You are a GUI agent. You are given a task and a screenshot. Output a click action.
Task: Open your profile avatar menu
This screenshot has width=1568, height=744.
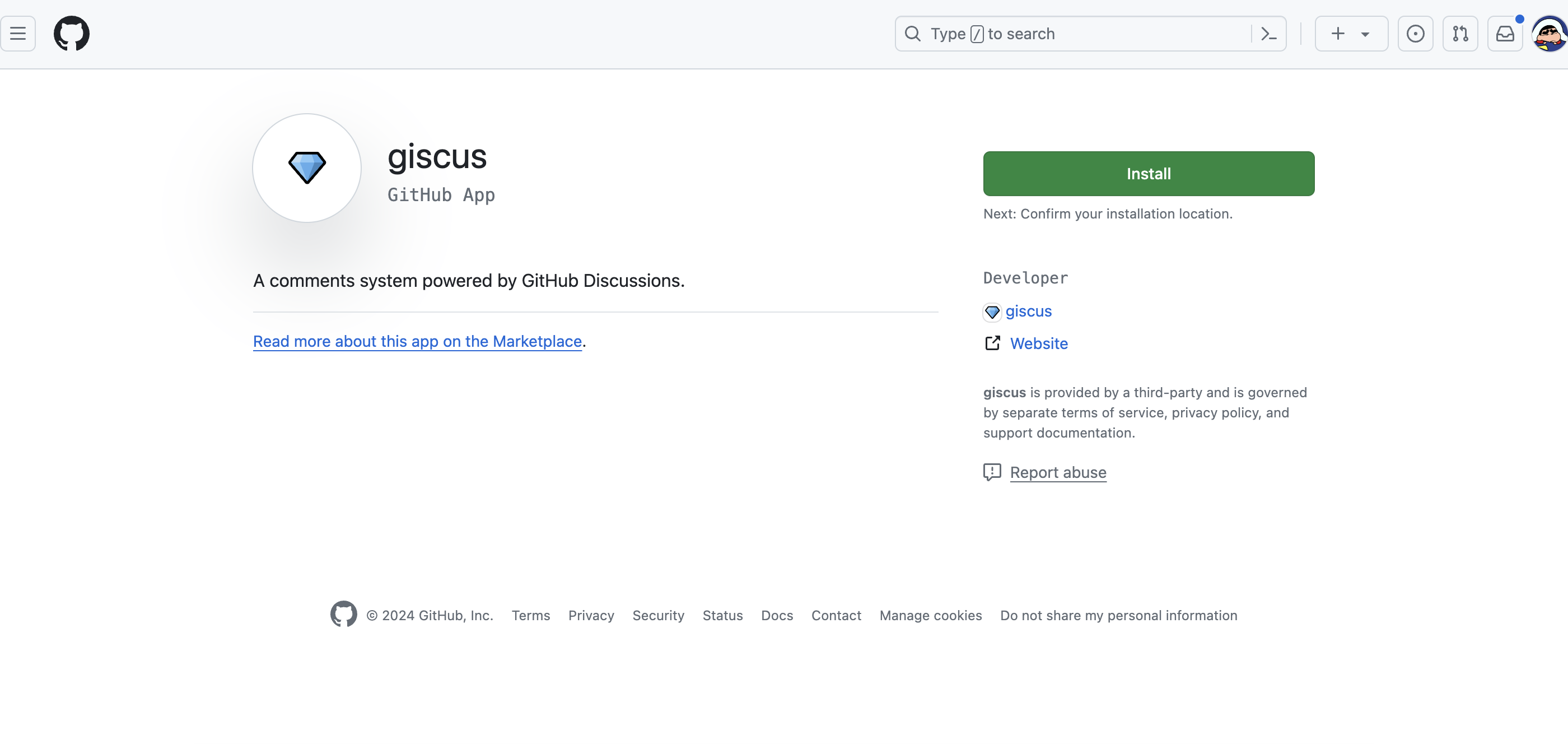pos(1548,34)
